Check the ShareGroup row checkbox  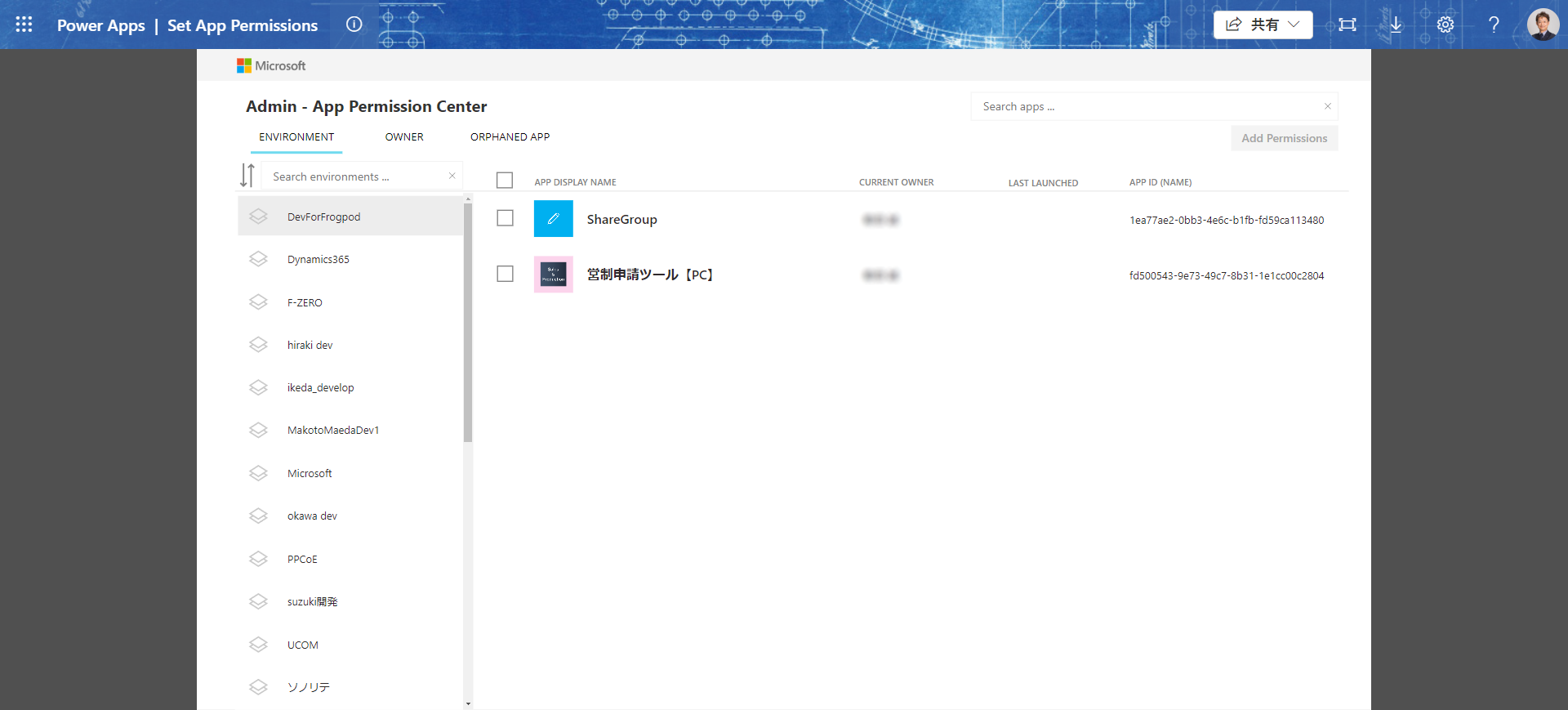[505, 218]
